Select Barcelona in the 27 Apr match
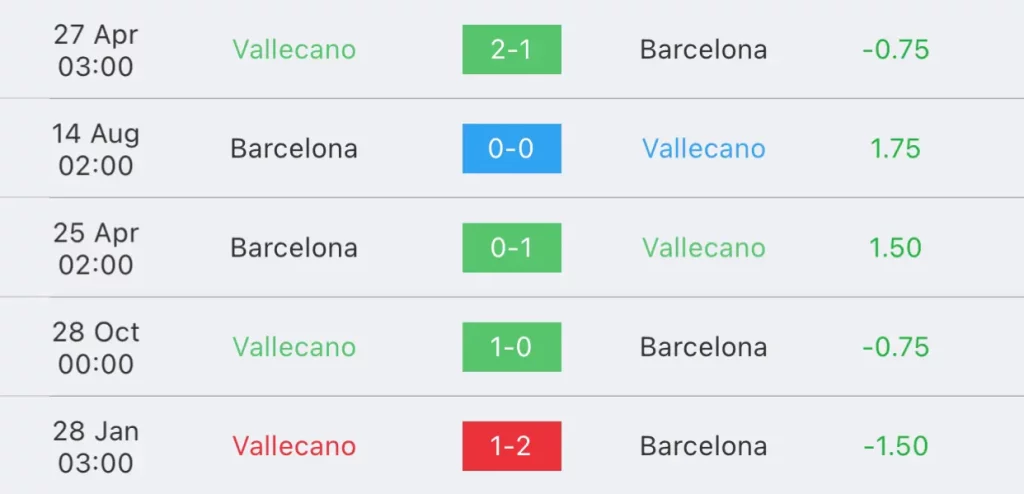 point(703,50)
